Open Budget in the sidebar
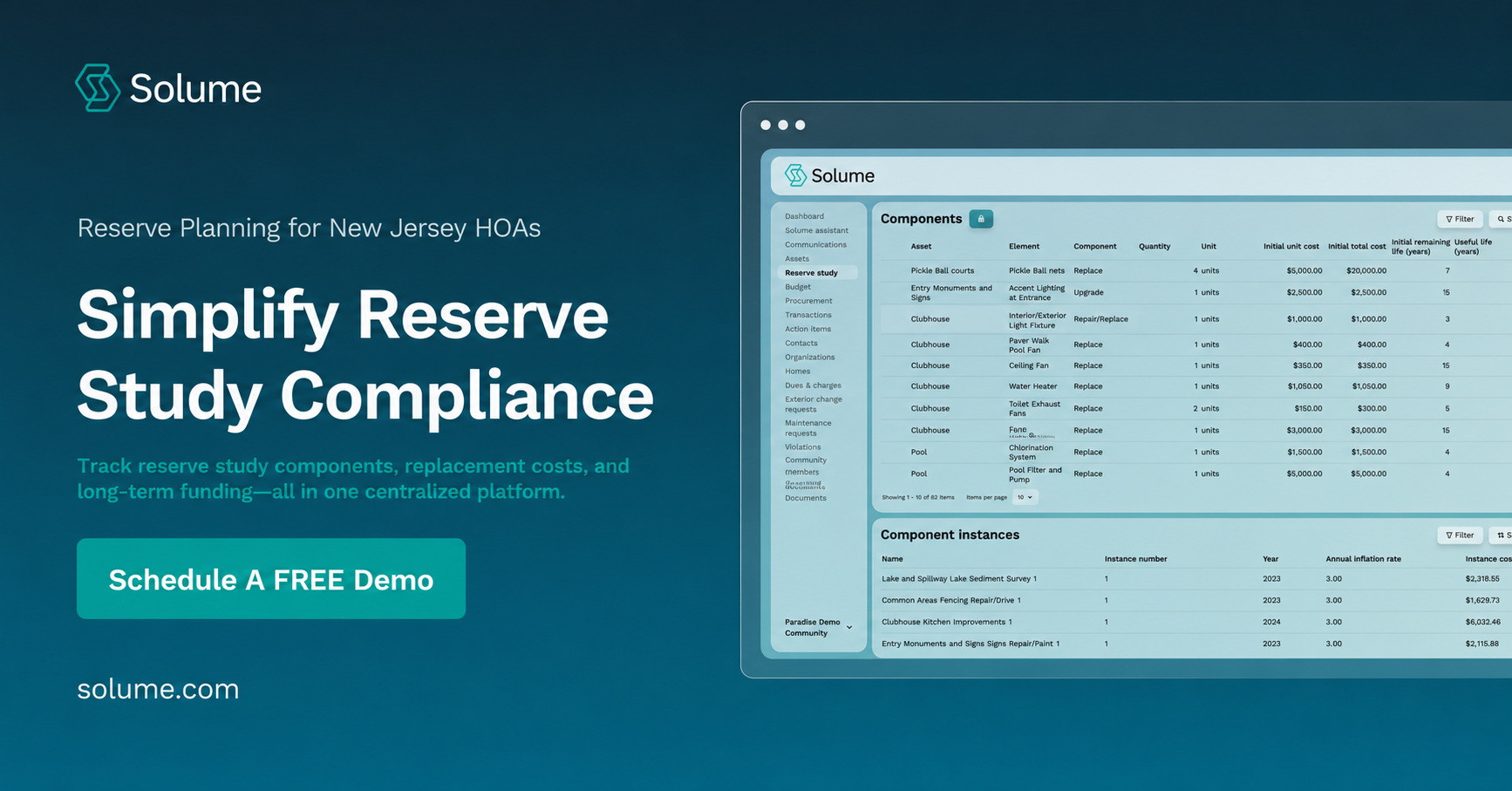The image size is (1512, 791). 798,287
